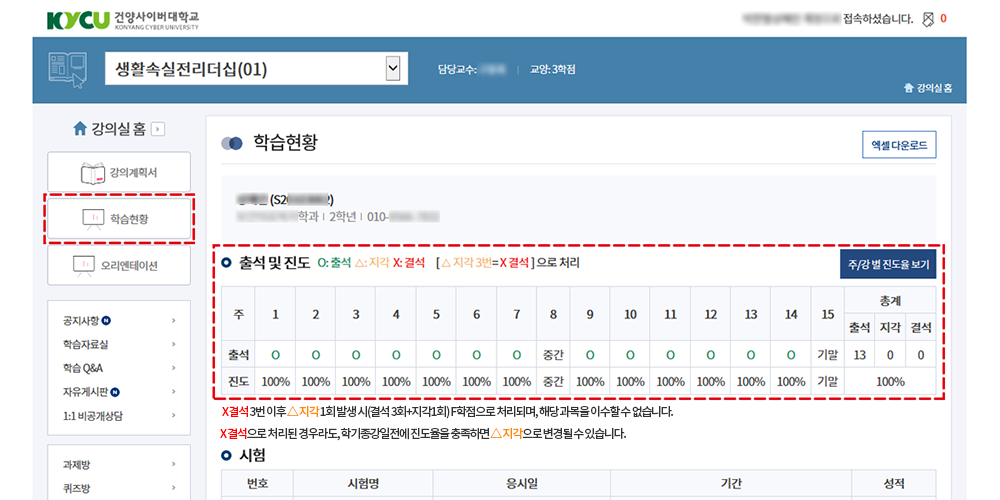Image resolution: width=1000 pixels, height=500 pixels.
Task: Open 강의계획서 via its book icon
Action: tap(93, 173)
